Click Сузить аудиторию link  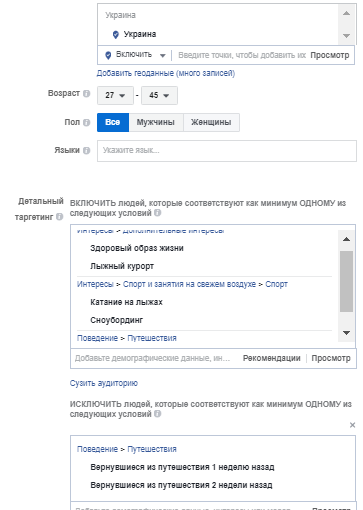tap(104, 383)
